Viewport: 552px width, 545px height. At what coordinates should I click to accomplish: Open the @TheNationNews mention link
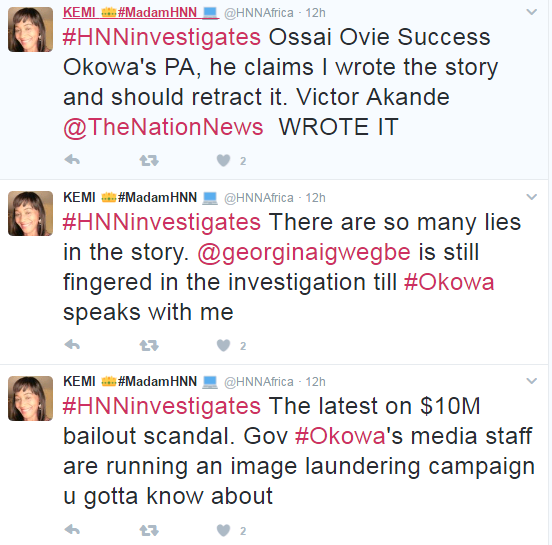tap(163, 127)
